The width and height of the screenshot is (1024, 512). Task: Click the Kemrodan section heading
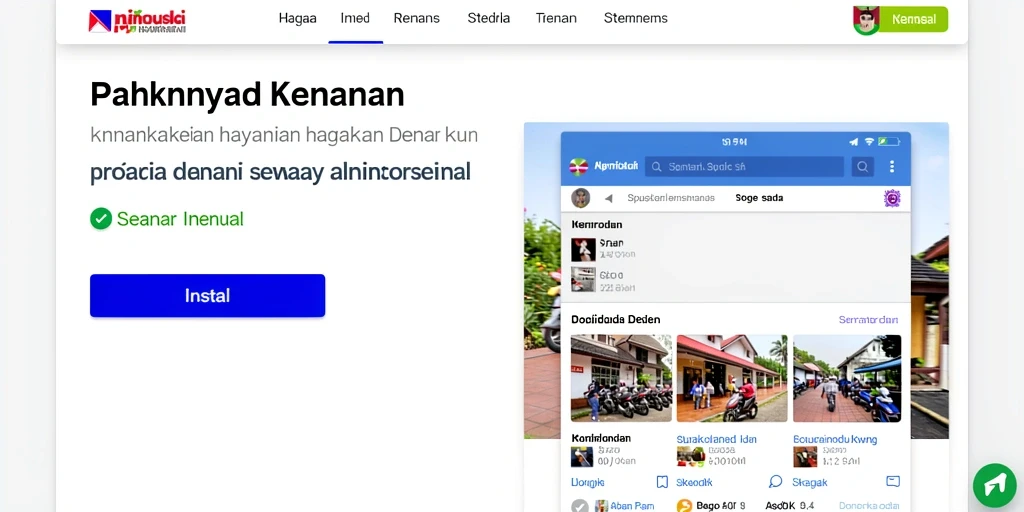tap(597, 224)
